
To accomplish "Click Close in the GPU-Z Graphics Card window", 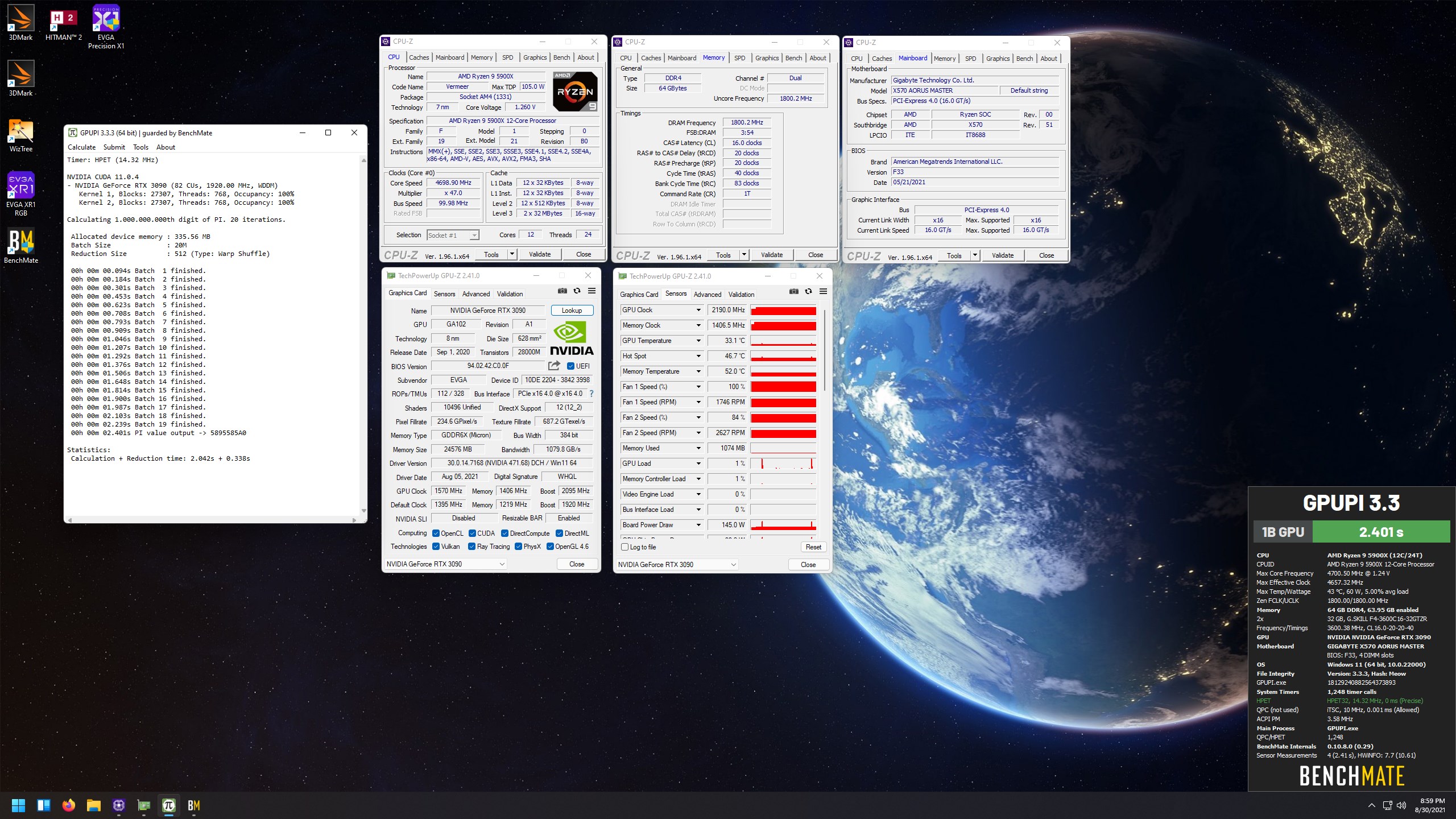I will [576, 564].
